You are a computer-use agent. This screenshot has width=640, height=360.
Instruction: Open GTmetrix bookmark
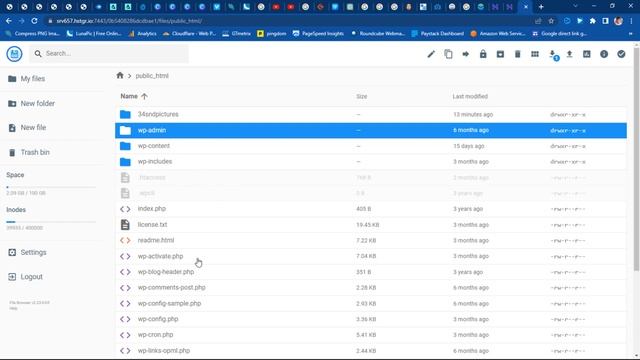236,33
